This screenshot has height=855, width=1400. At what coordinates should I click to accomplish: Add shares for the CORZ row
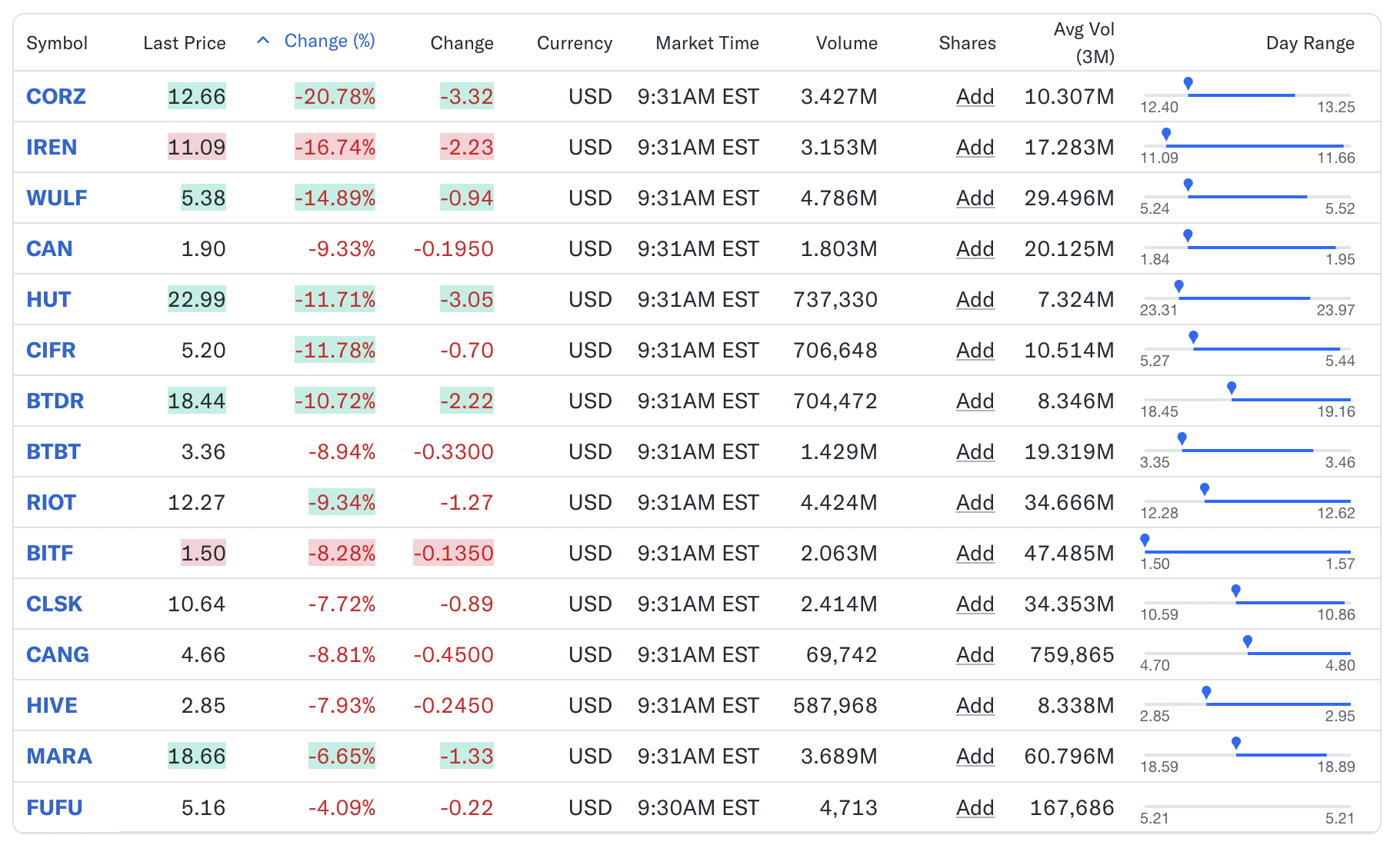coord(975,96)
